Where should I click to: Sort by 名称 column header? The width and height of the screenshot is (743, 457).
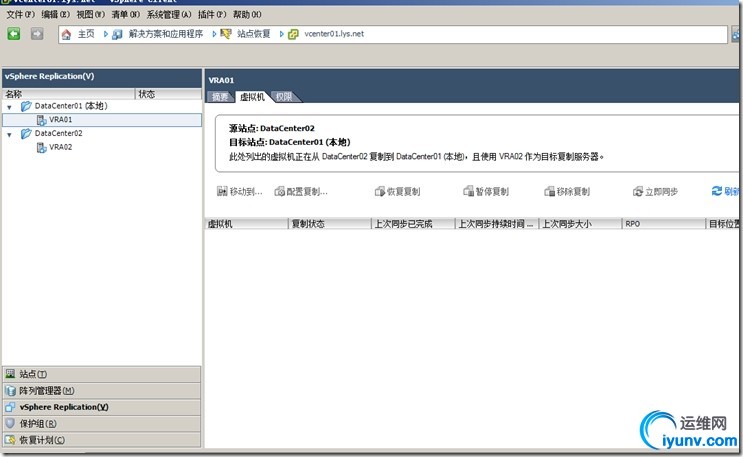click(69, 94)
